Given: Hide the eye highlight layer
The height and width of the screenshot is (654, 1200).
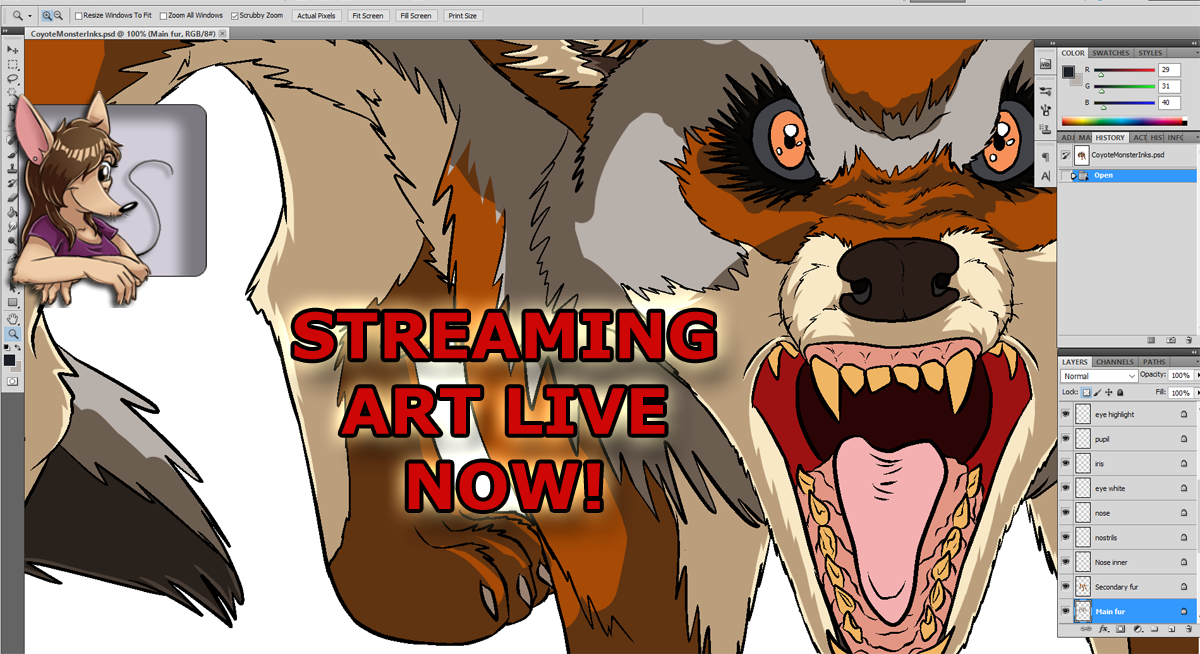Looking at the screenshot, I should [1065, 413].
